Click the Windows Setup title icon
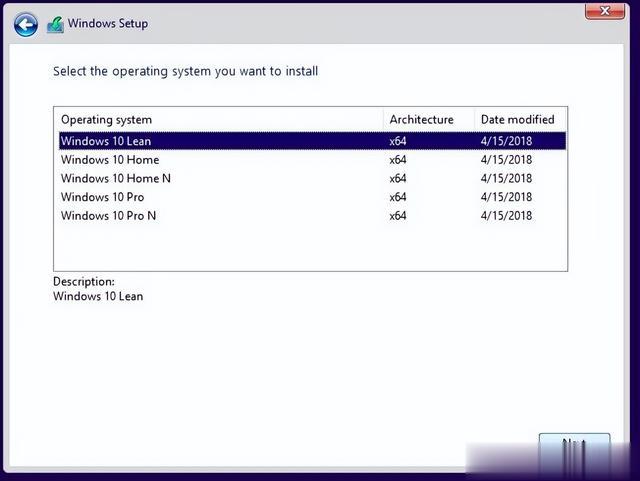 [56, 24]
